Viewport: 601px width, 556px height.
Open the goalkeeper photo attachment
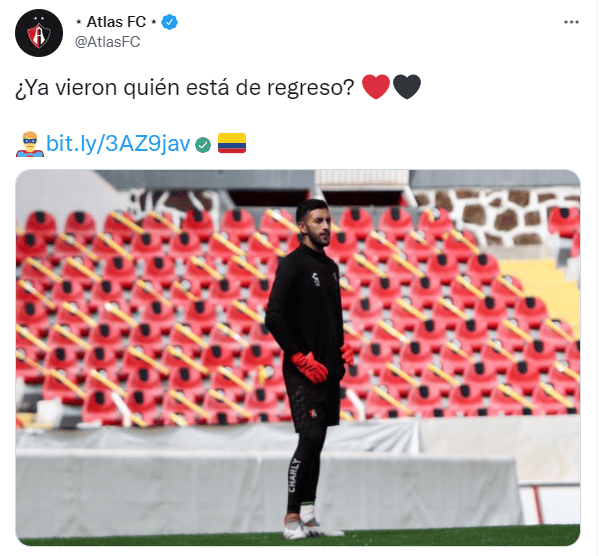tap(297, 358)
